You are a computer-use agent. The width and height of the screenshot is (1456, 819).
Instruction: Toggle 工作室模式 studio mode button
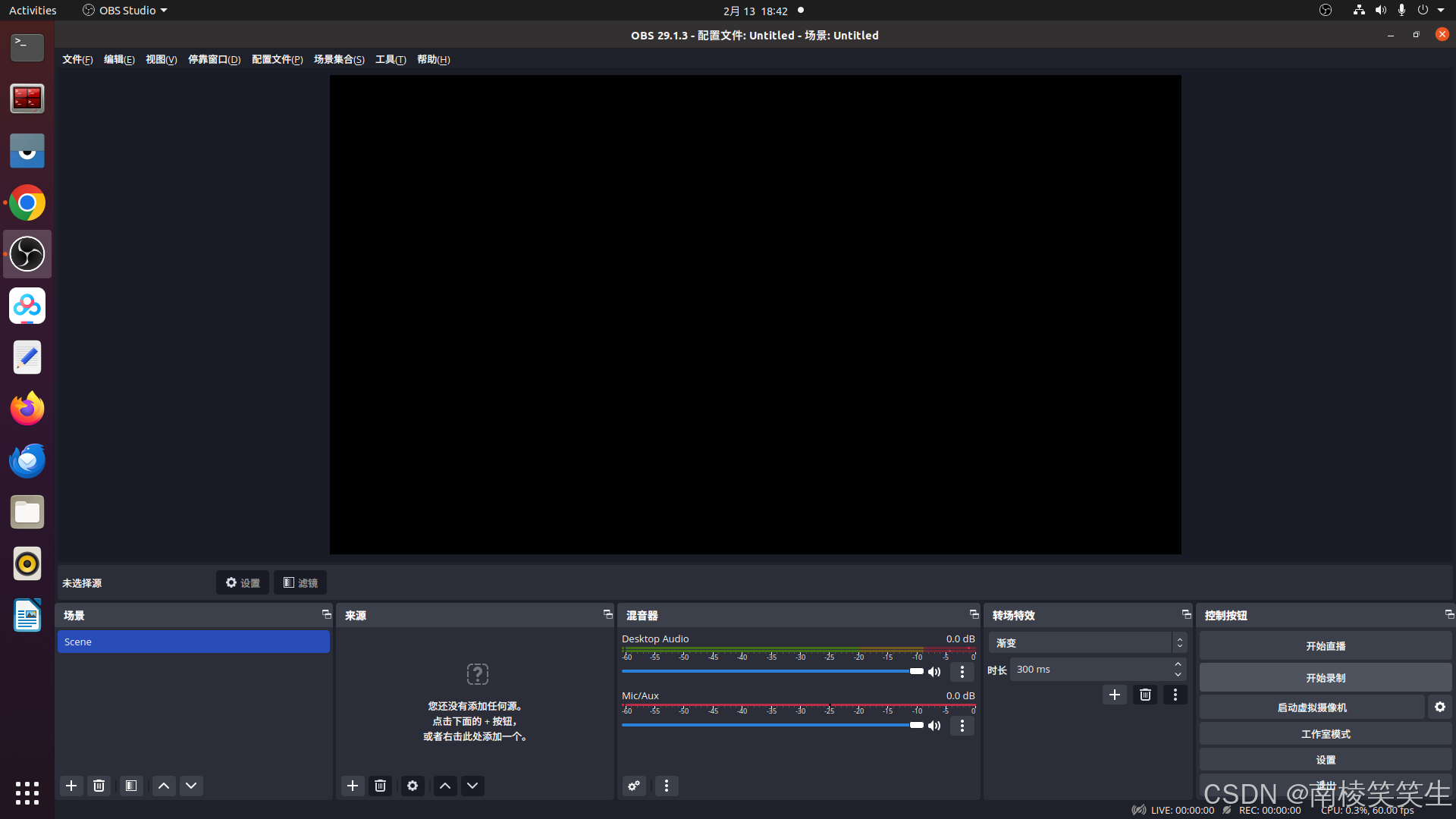[1325, 734]
